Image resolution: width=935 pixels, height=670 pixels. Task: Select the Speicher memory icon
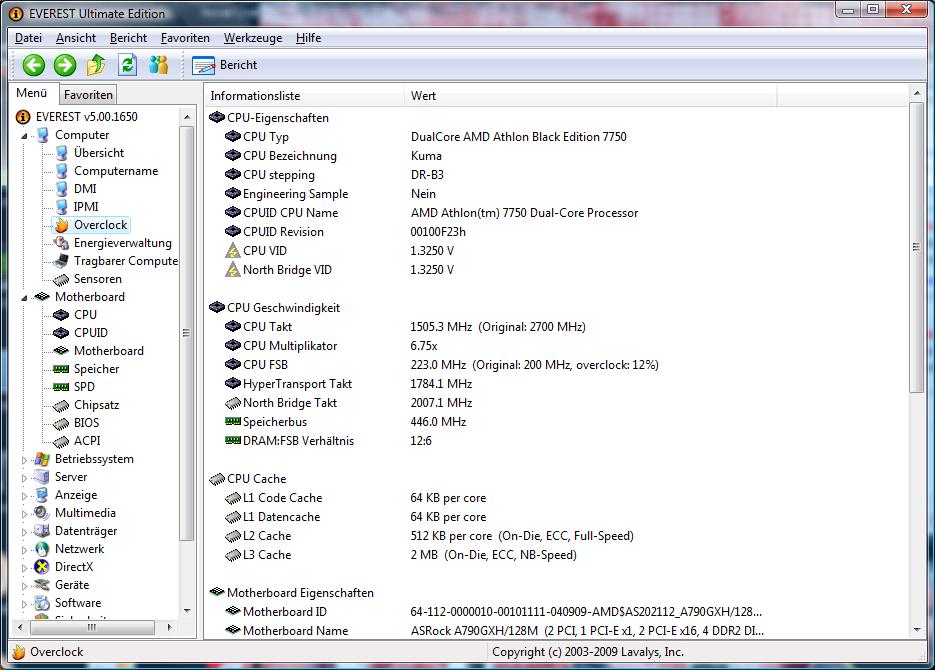click(61, 369)
